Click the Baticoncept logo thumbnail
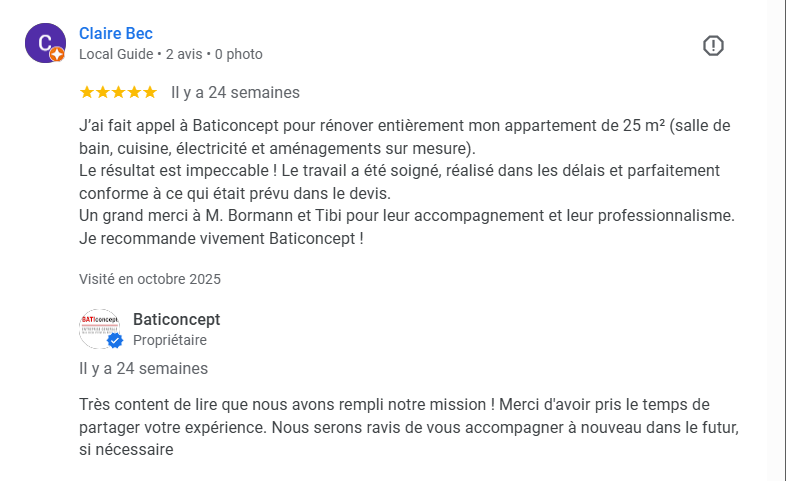 click(x=98, y=327)
